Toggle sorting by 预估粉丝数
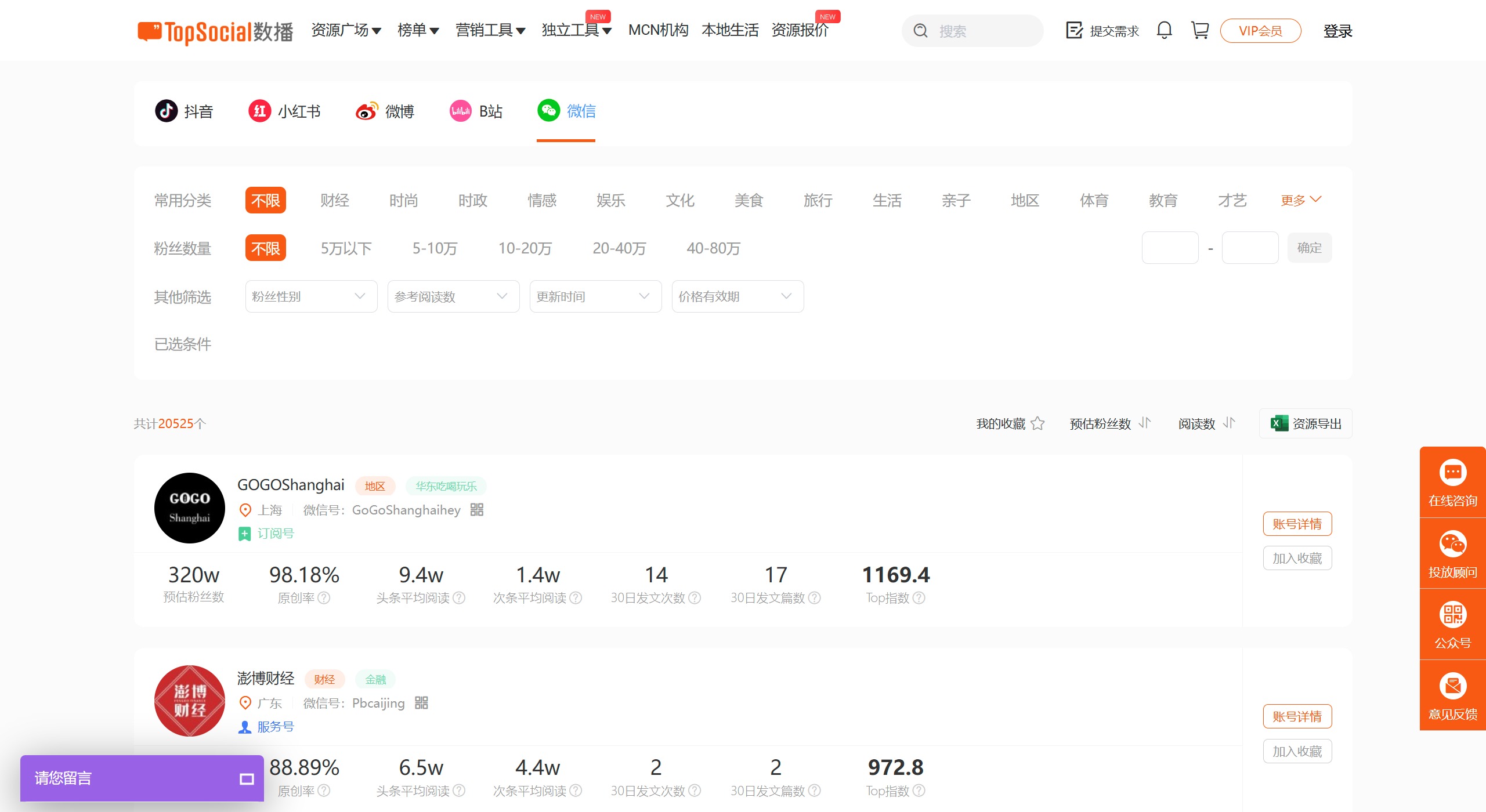 click(x=1144, y=423)
